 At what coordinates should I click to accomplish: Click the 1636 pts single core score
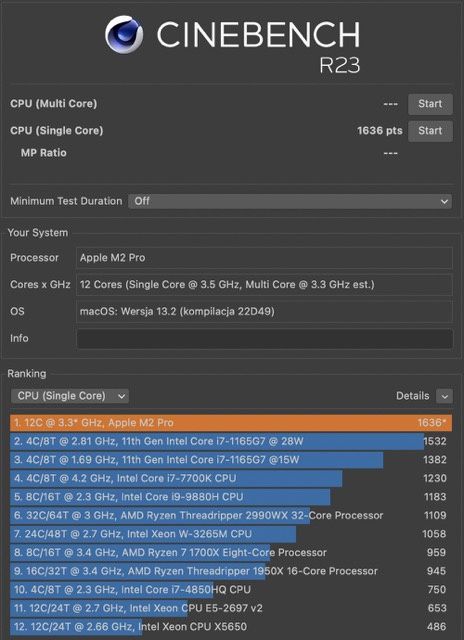380,131
